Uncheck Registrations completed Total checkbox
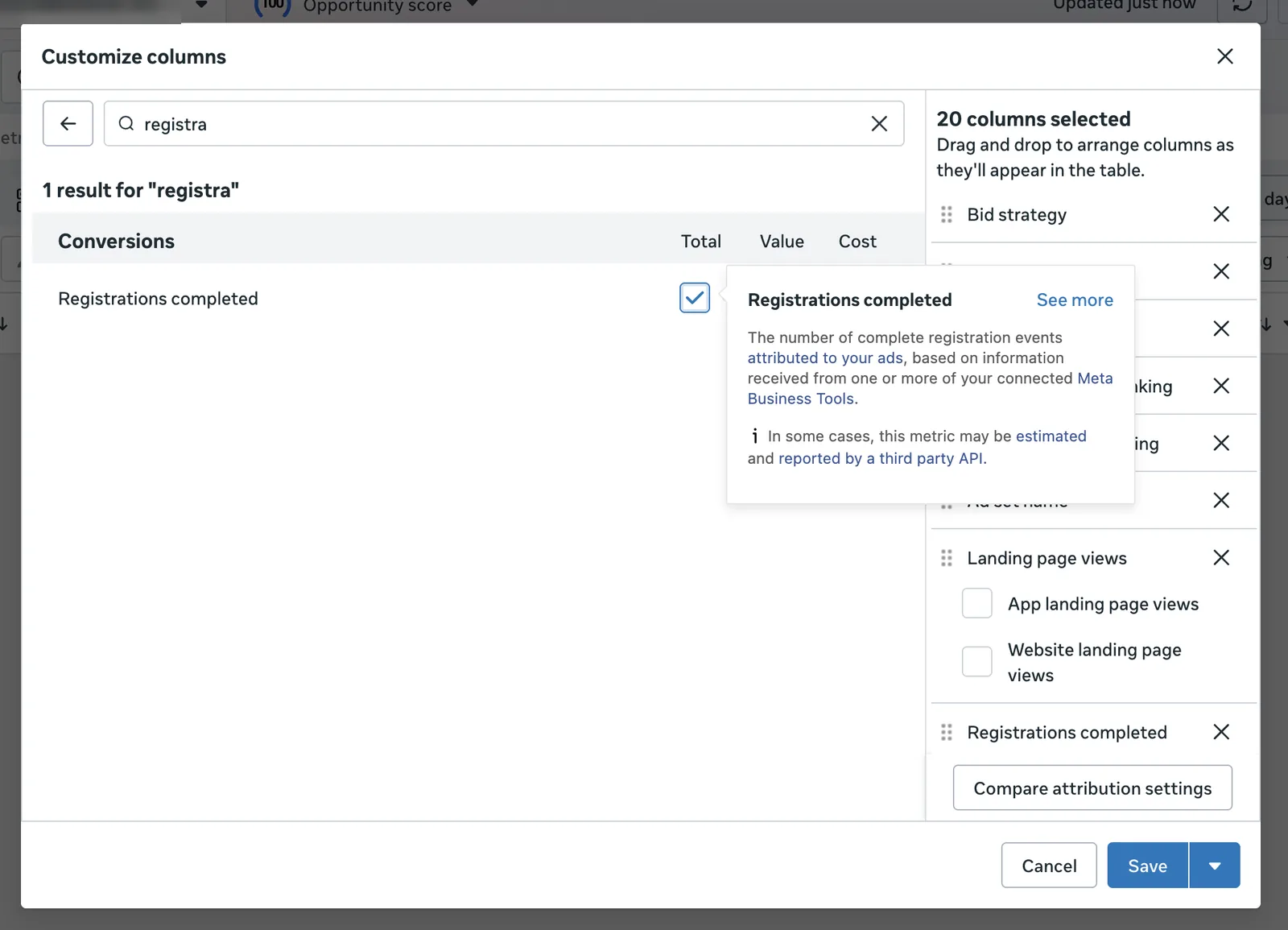Viewport: 1288px width, 930px height. pos(695,298)
